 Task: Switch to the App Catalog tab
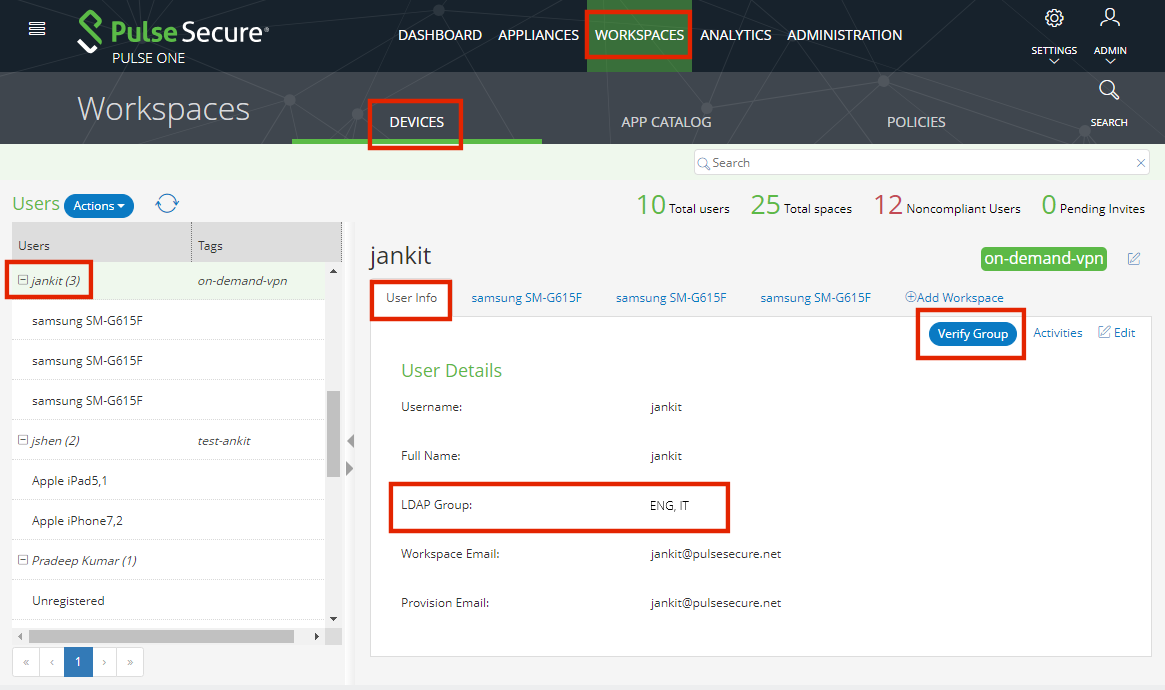click(x=666, y=122)
